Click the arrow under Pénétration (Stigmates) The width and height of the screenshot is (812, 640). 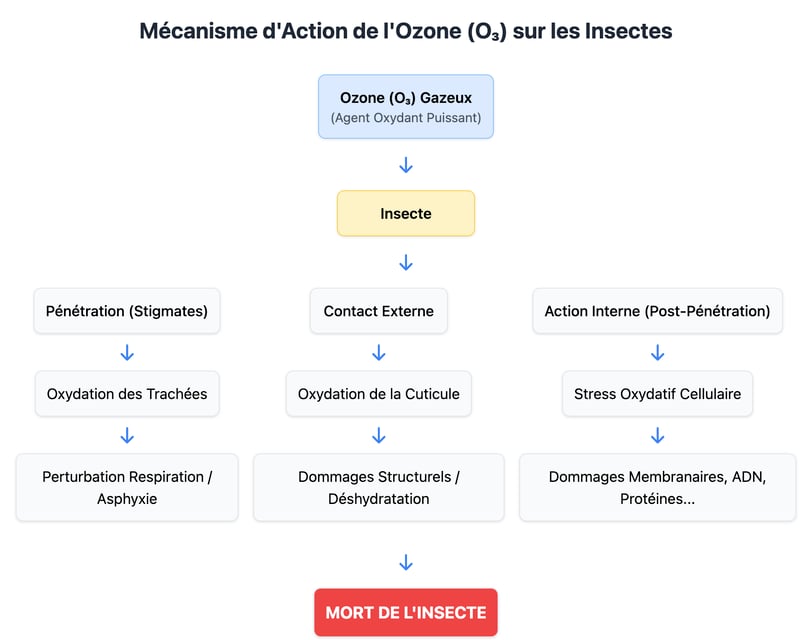point(127,353)
